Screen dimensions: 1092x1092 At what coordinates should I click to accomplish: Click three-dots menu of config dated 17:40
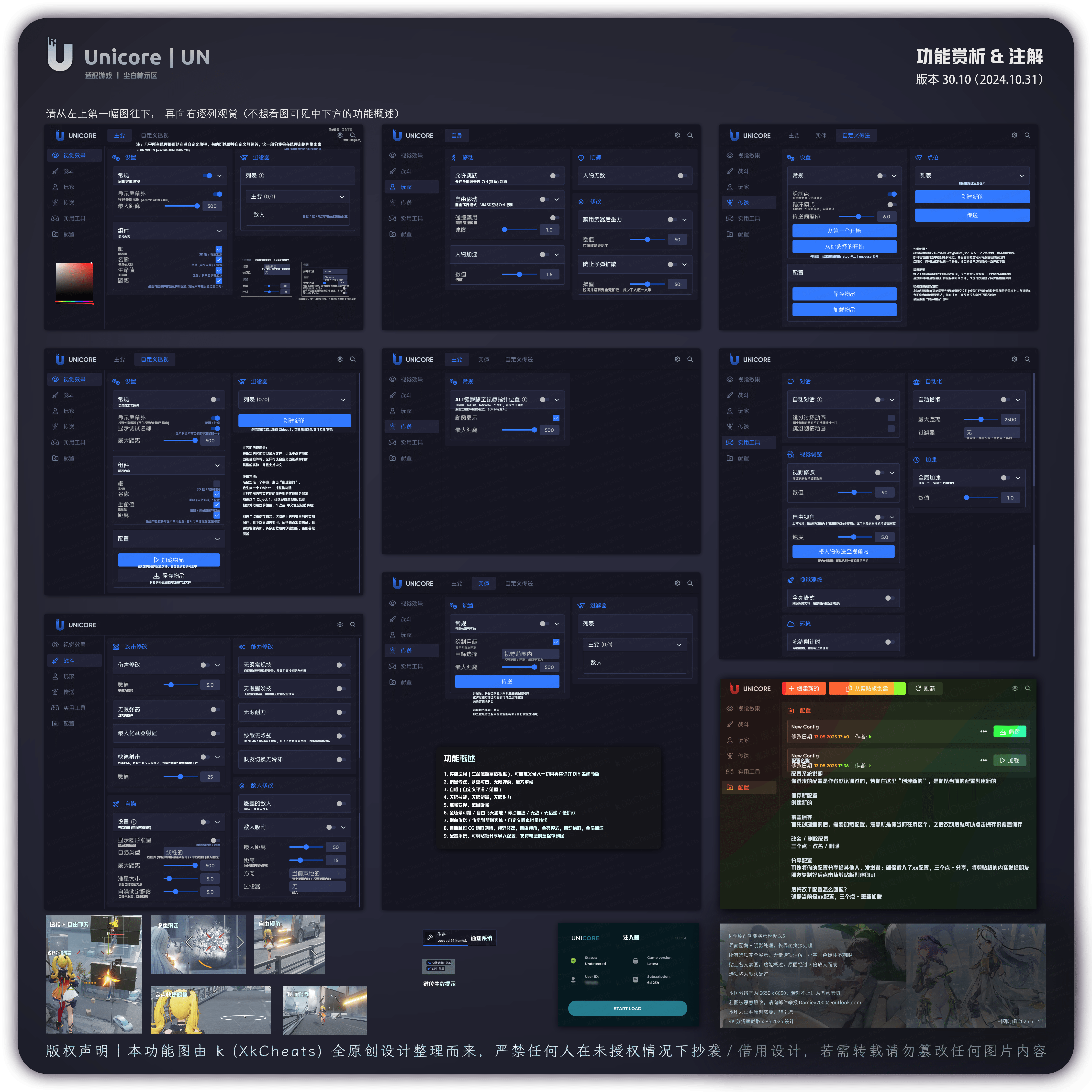[983, 731]
